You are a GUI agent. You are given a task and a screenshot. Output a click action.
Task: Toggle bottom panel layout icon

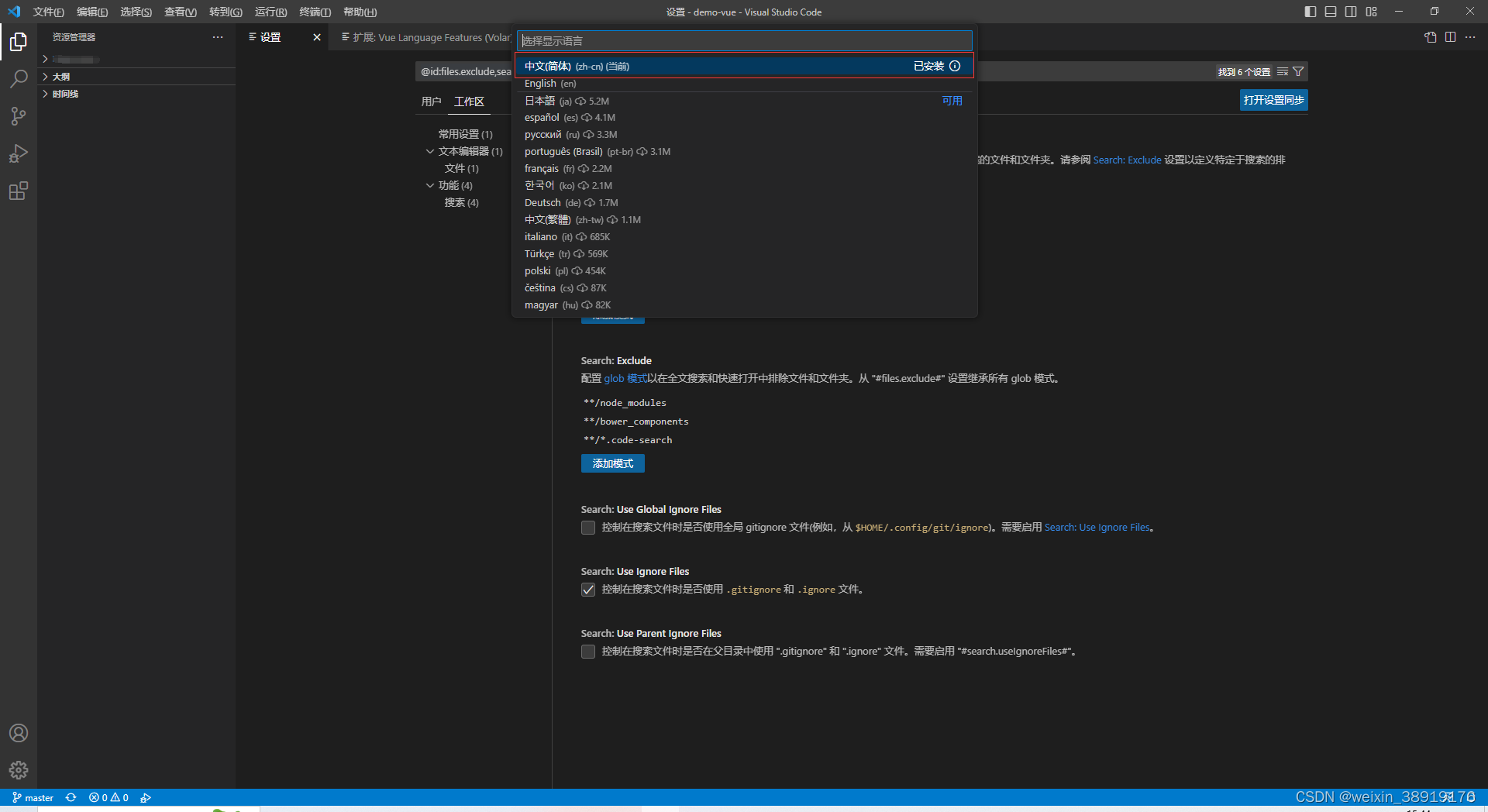click(x=1331, y=12)
